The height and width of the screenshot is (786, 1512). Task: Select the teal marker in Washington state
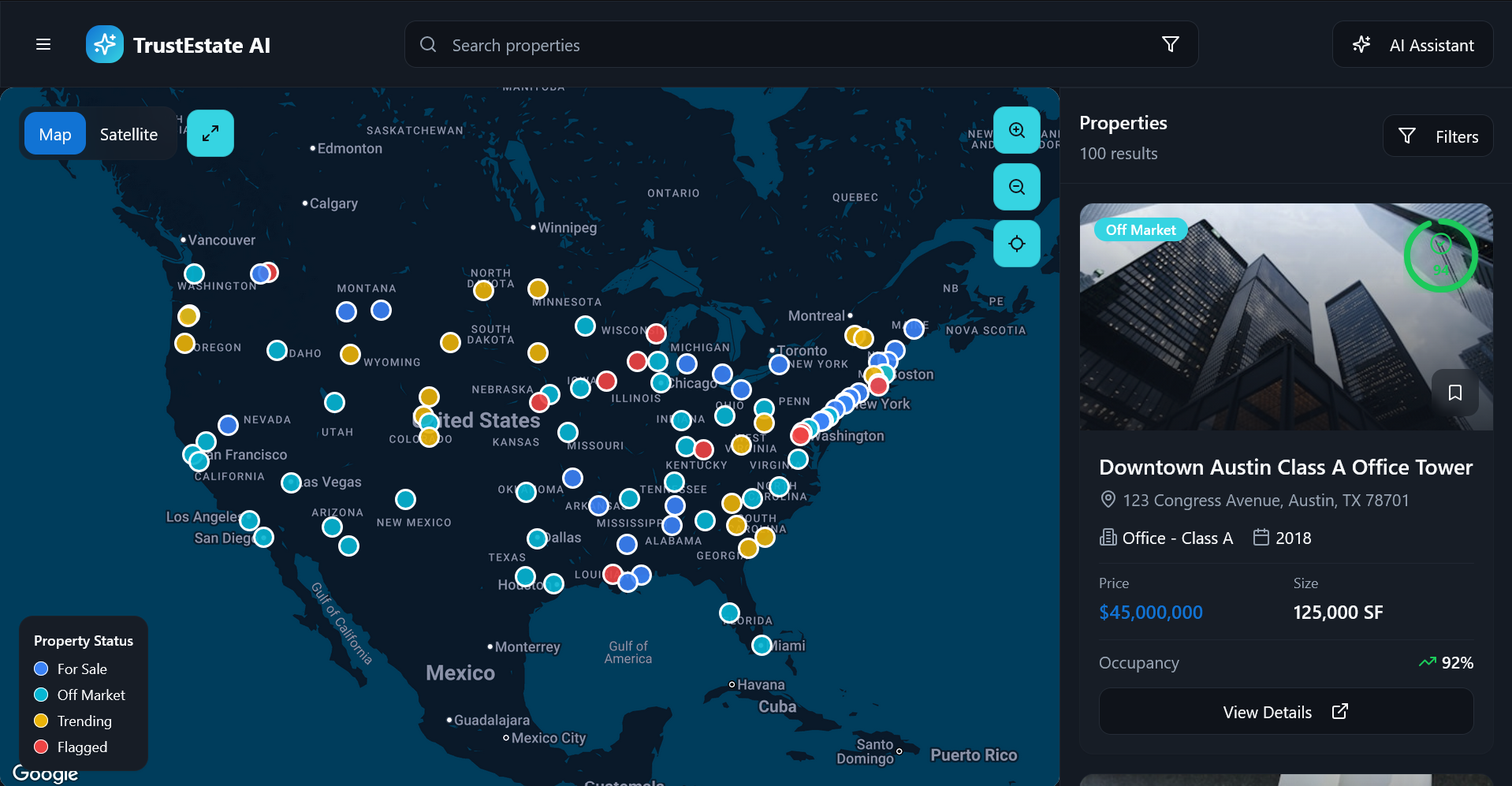pyautogui.click(x=194, y=274)
